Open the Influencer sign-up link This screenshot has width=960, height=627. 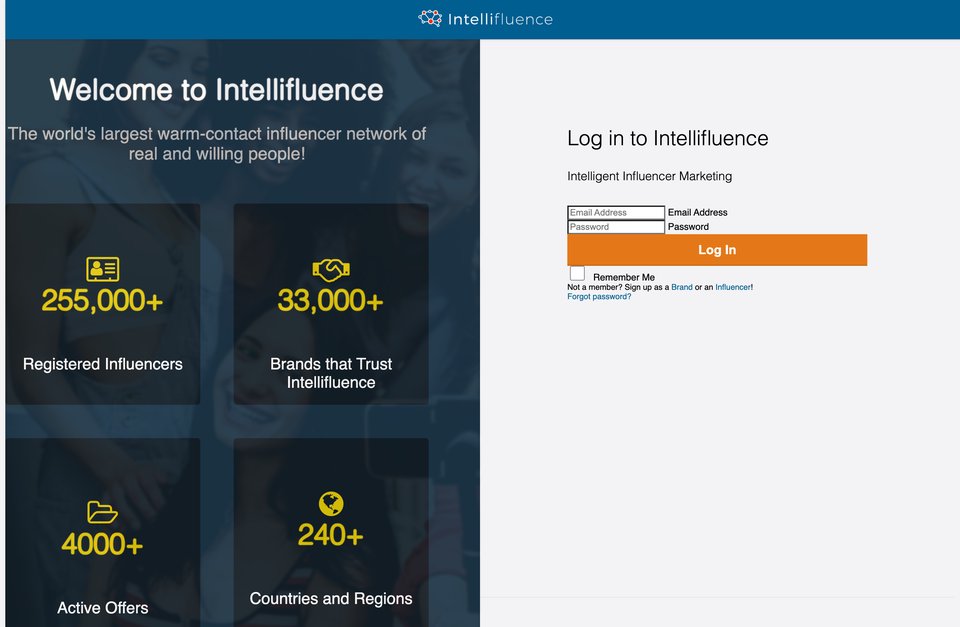[x=733, y=287]
